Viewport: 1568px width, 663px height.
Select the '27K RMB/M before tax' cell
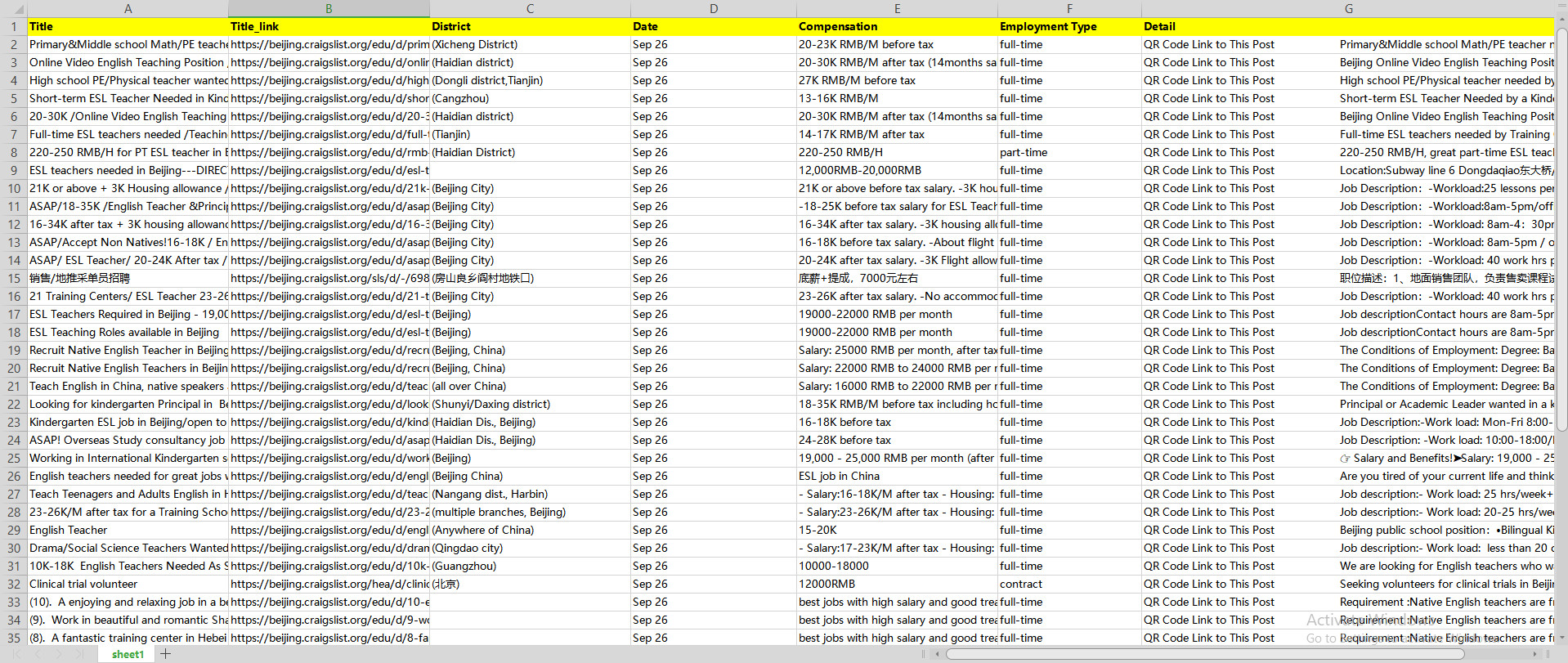[x=897, y=80]
